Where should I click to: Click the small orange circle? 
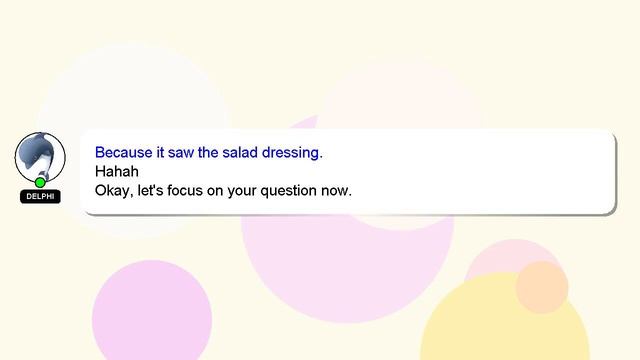point(542,287)
